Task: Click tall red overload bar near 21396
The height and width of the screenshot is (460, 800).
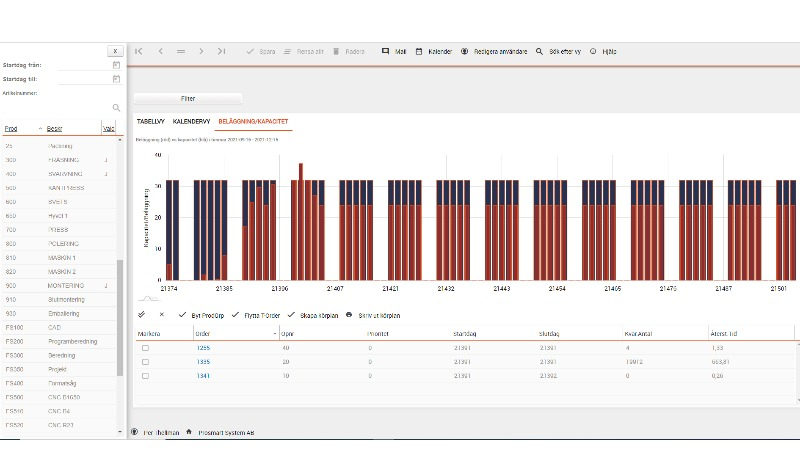Action: (301, 221)
